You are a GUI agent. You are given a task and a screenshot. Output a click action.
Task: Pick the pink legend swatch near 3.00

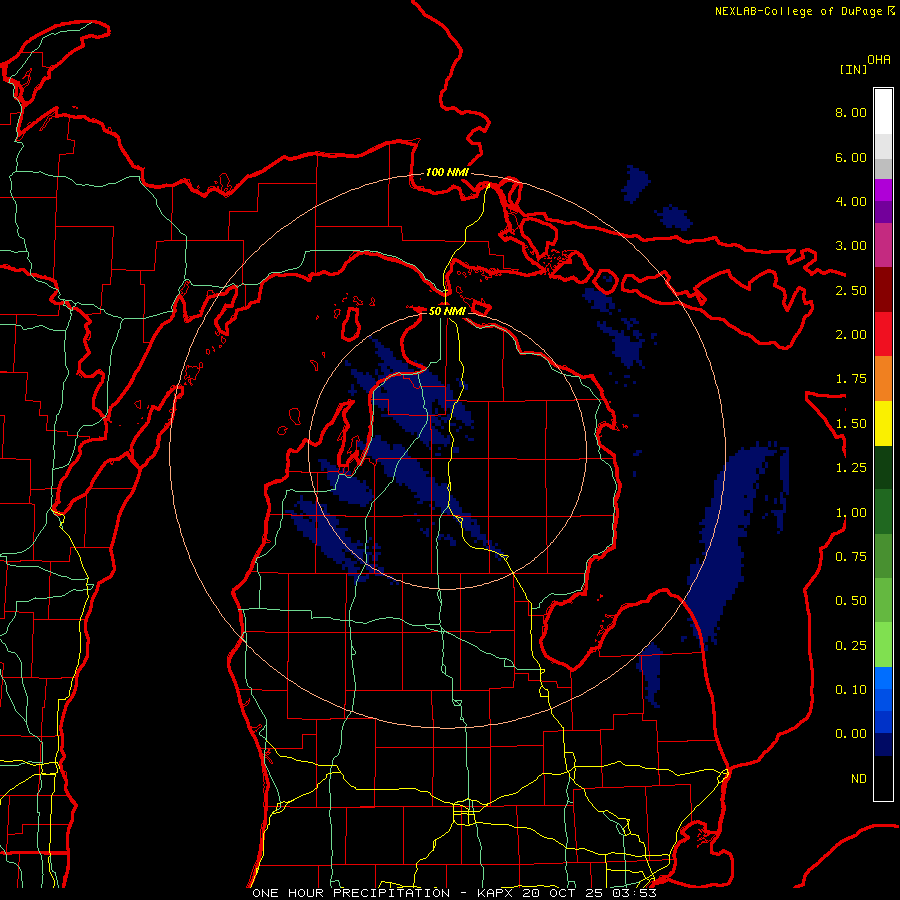click(x=883, y=246)
